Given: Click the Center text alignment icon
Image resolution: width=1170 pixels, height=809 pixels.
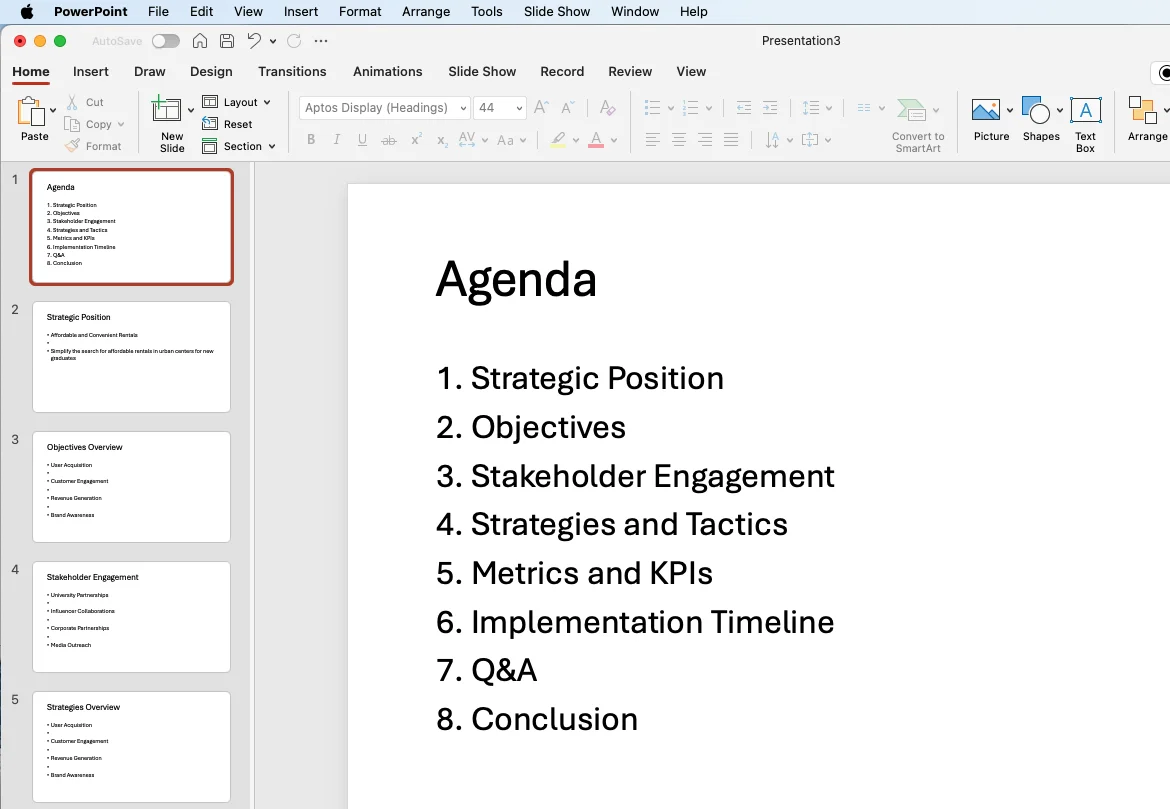Looking at the screenshot, I should coord(678,140).
